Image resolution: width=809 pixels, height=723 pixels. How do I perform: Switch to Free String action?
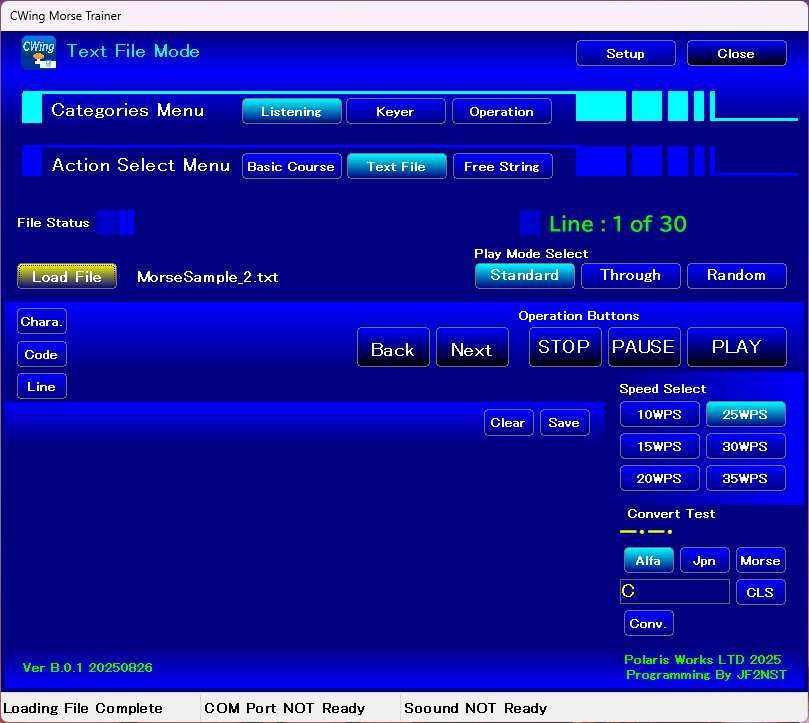click(501, 166)
